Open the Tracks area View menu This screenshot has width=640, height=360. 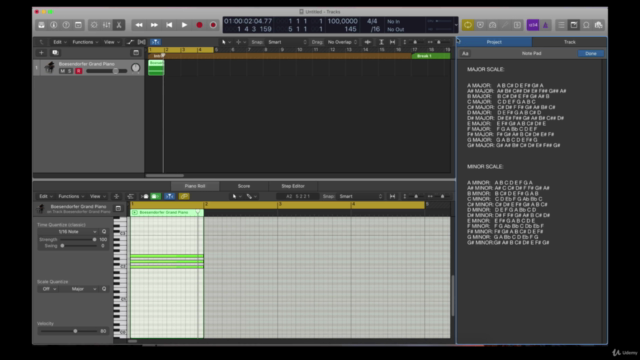[111, 42]
